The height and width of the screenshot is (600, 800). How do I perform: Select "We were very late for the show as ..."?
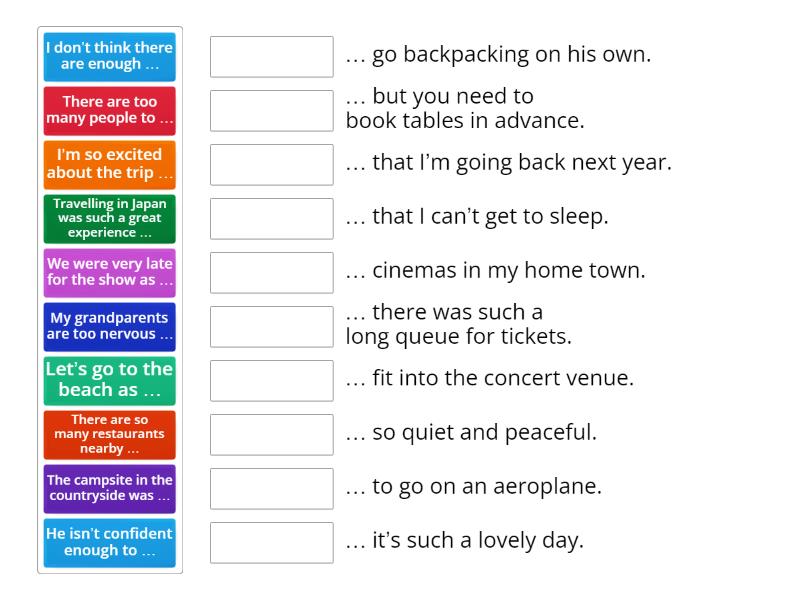click(109, 272)
